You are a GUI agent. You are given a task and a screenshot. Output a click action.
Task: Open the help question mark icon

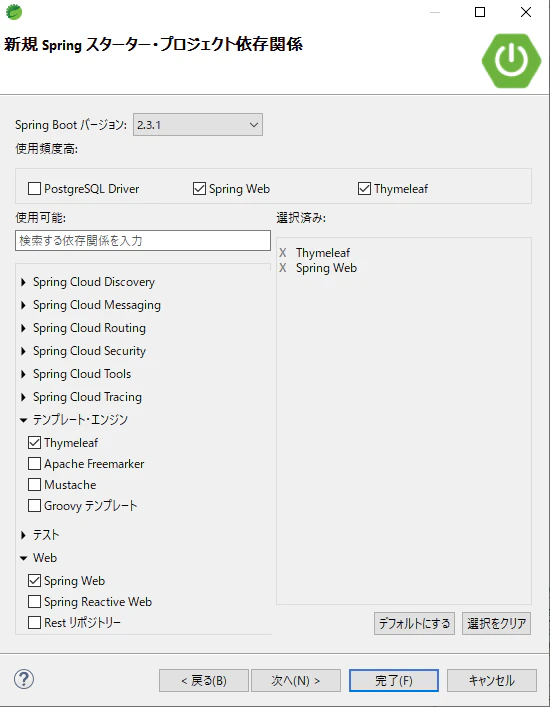tap(24, 679)
